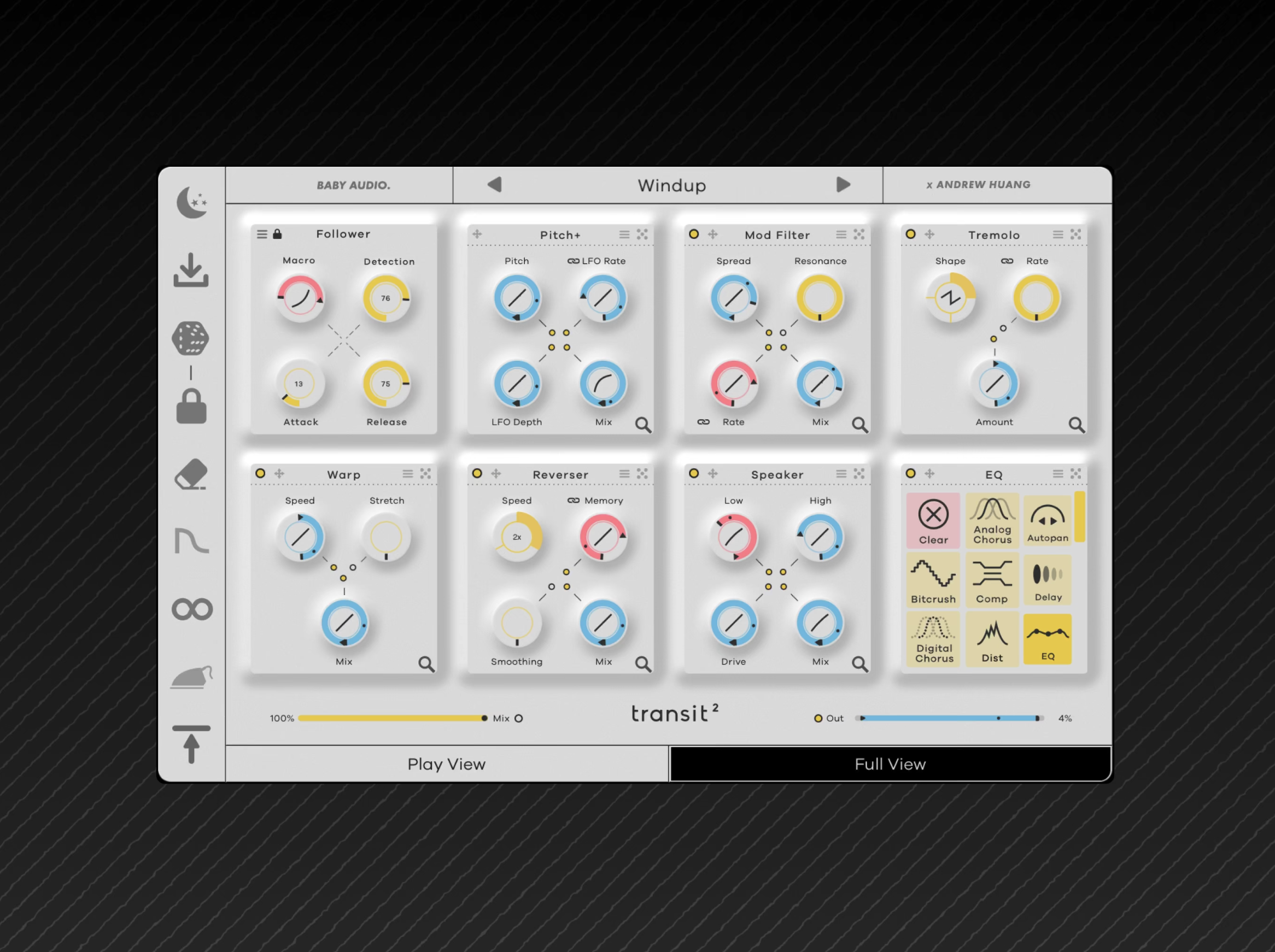This screenshot has width=1275, height=952.
Task: Disable the Tremolo module power dot
Action: 911,234
